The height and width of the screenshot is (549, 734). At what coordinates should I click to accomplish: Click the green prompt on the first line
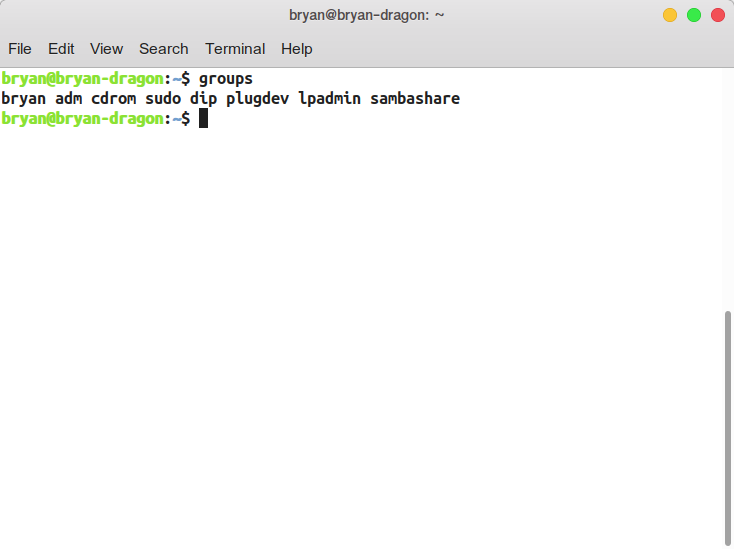pos(80,78)
